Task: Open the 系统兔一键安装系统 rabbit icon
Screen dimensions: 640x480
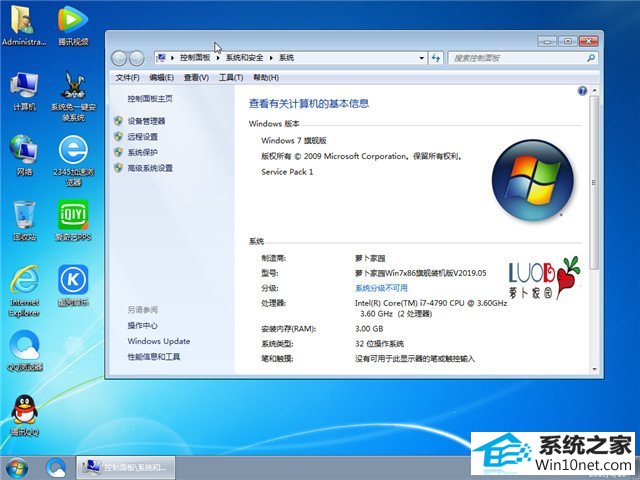Action: point(73,96)
